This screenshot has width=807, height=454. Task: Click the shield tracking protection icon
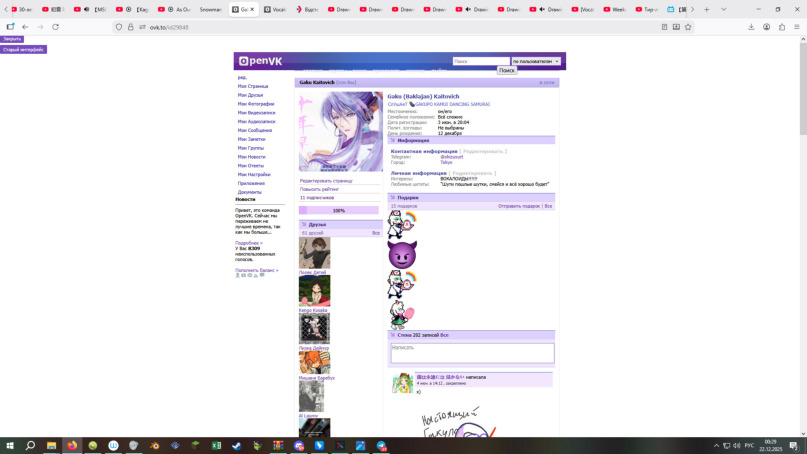[x=119, y=27]
